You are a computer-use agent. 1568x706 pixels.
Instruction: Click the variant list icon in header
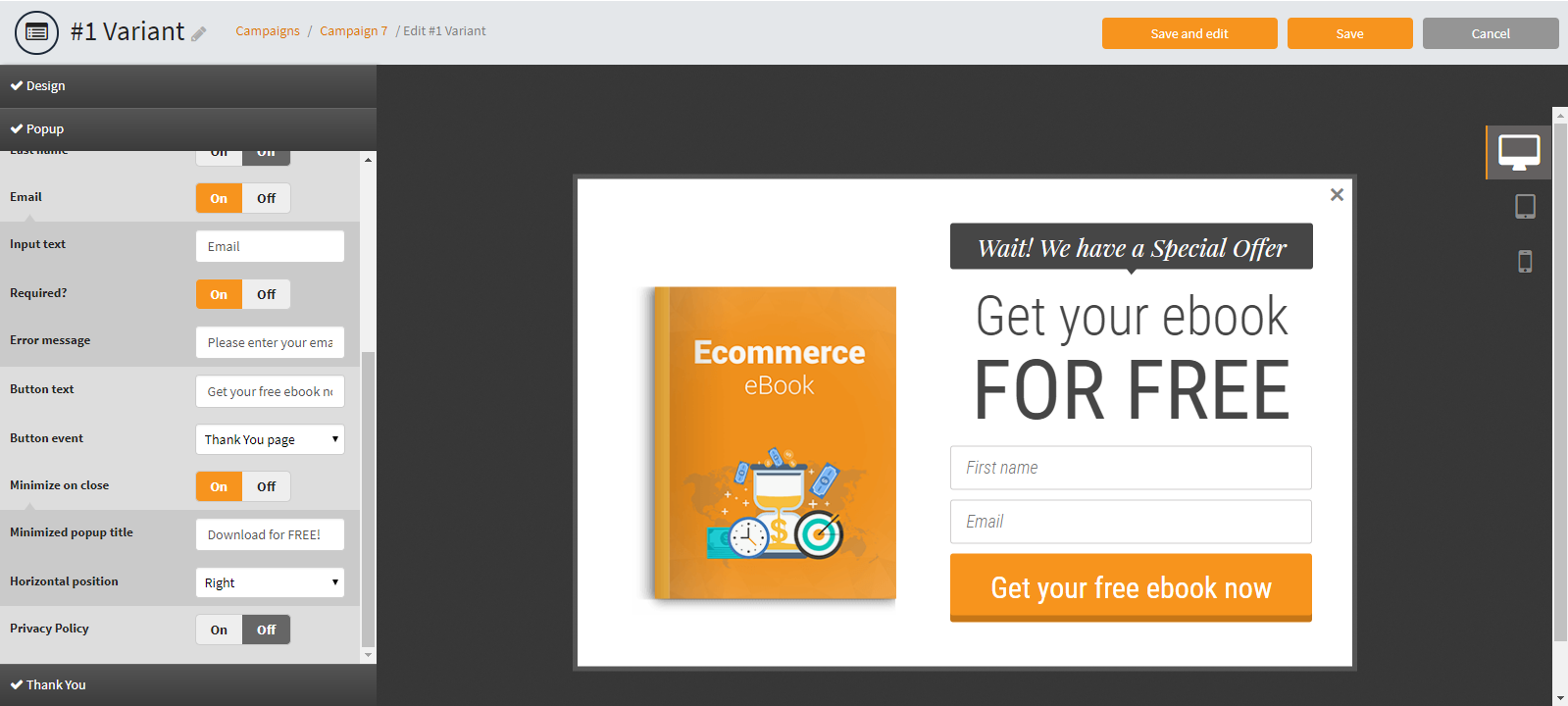[36, 32]
